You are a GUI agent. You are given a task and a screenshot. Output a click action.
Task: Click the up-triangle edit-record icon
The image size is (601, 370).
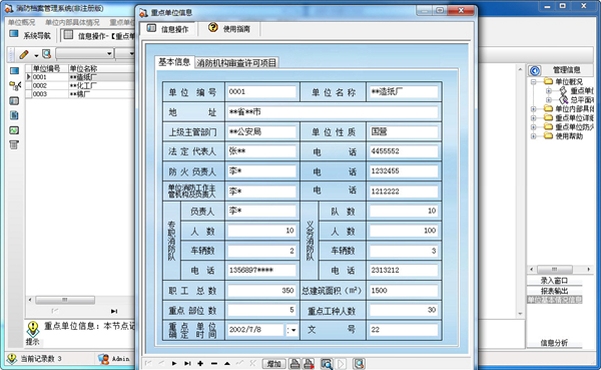227,363
